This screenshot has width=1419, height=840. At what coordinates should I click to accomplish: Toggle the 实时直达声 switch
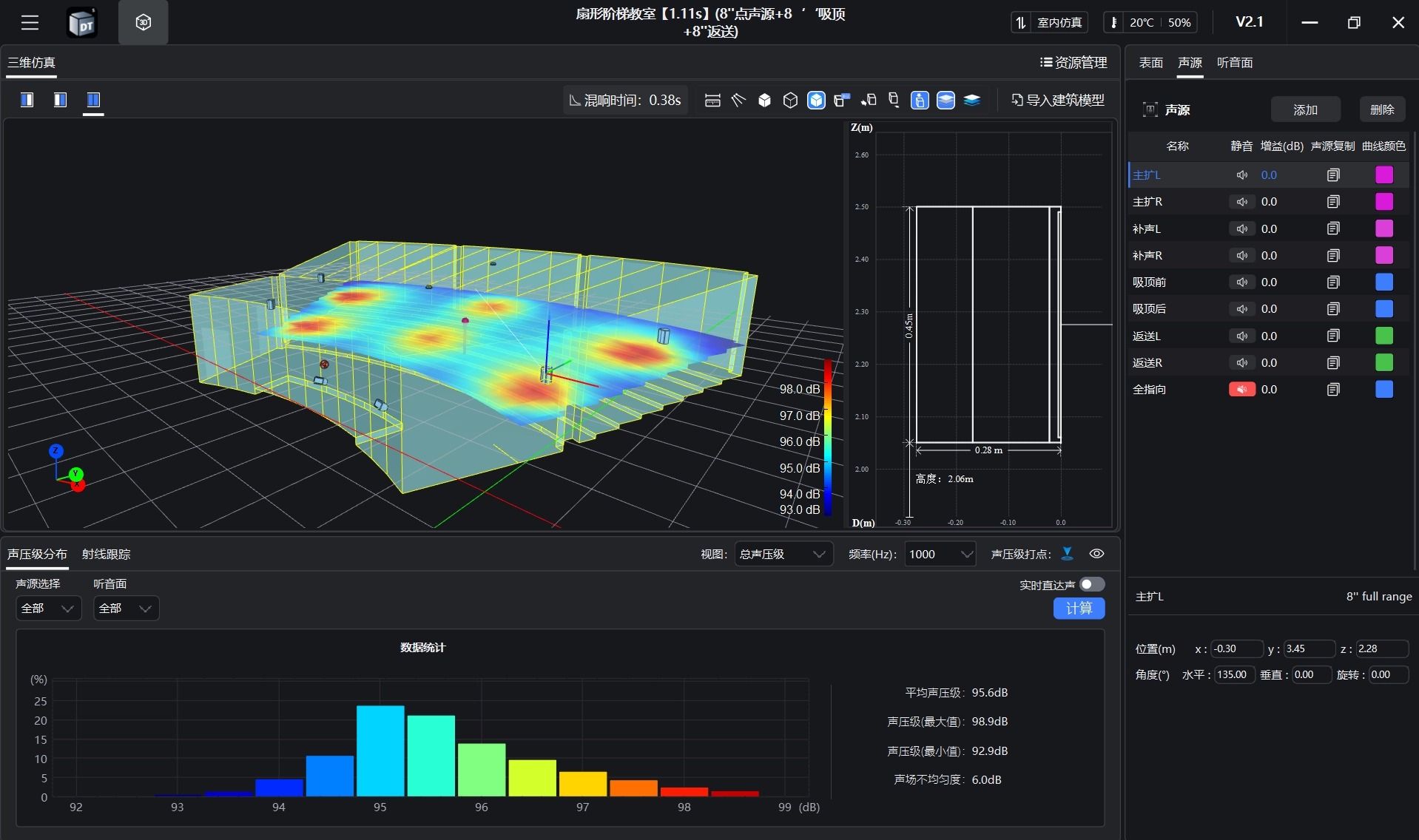pos(1091,585)
